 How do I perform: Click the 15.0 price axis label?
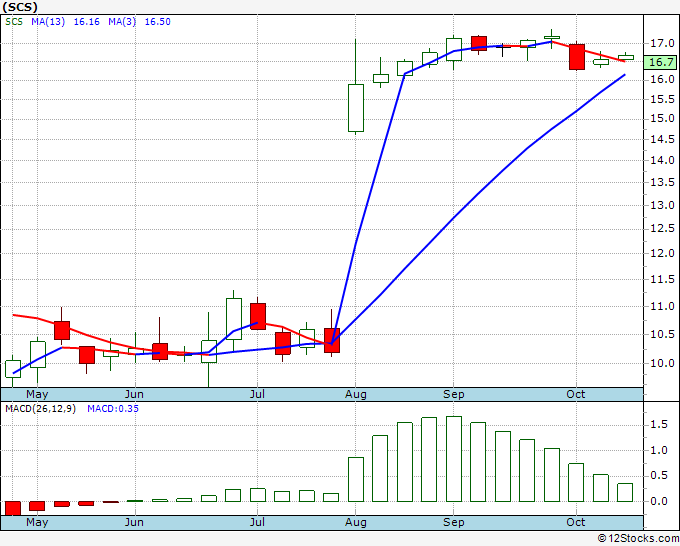pos(662,118)
